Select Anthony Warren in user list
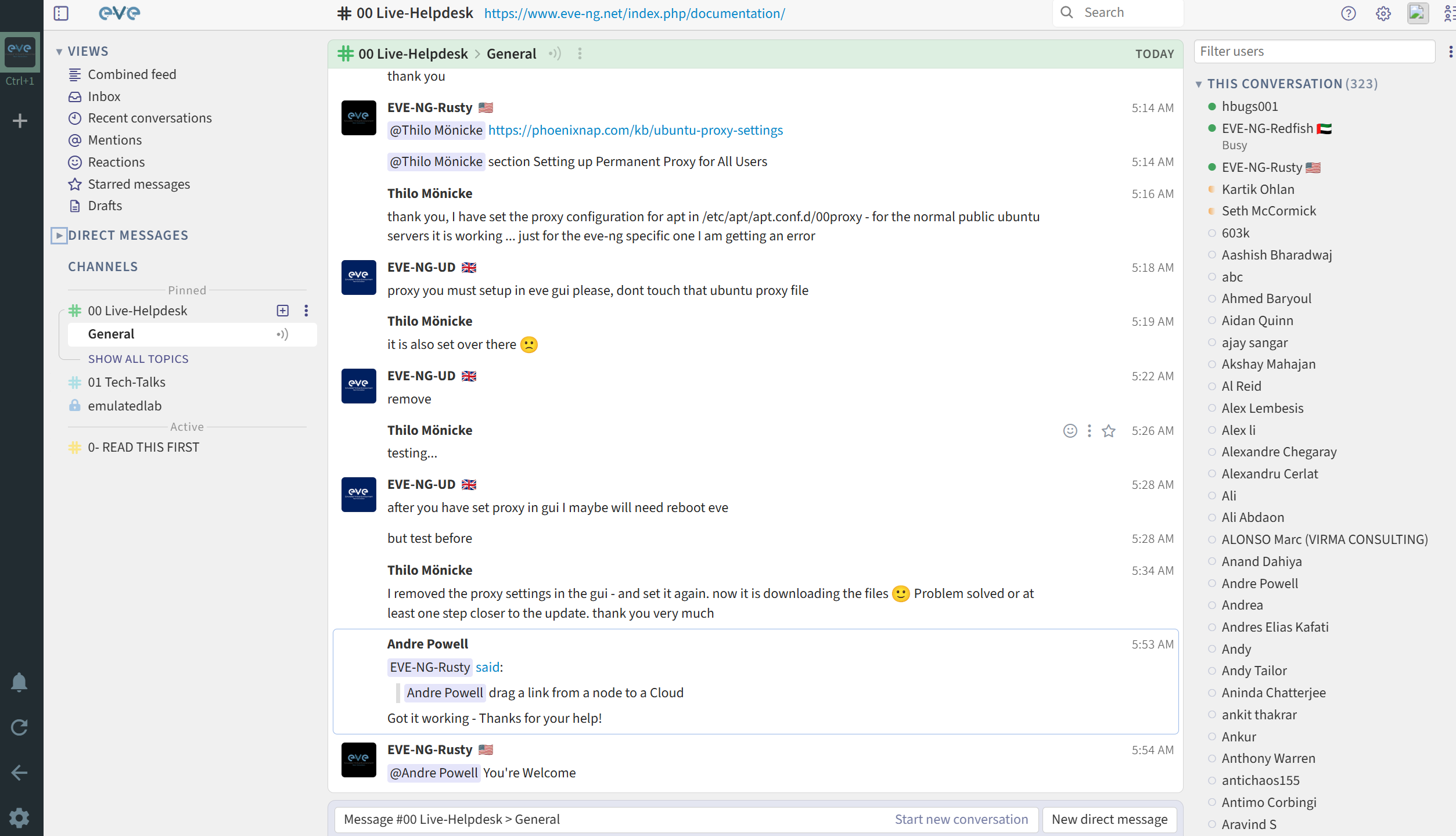1456x836 pixels. coord(1268,758)
